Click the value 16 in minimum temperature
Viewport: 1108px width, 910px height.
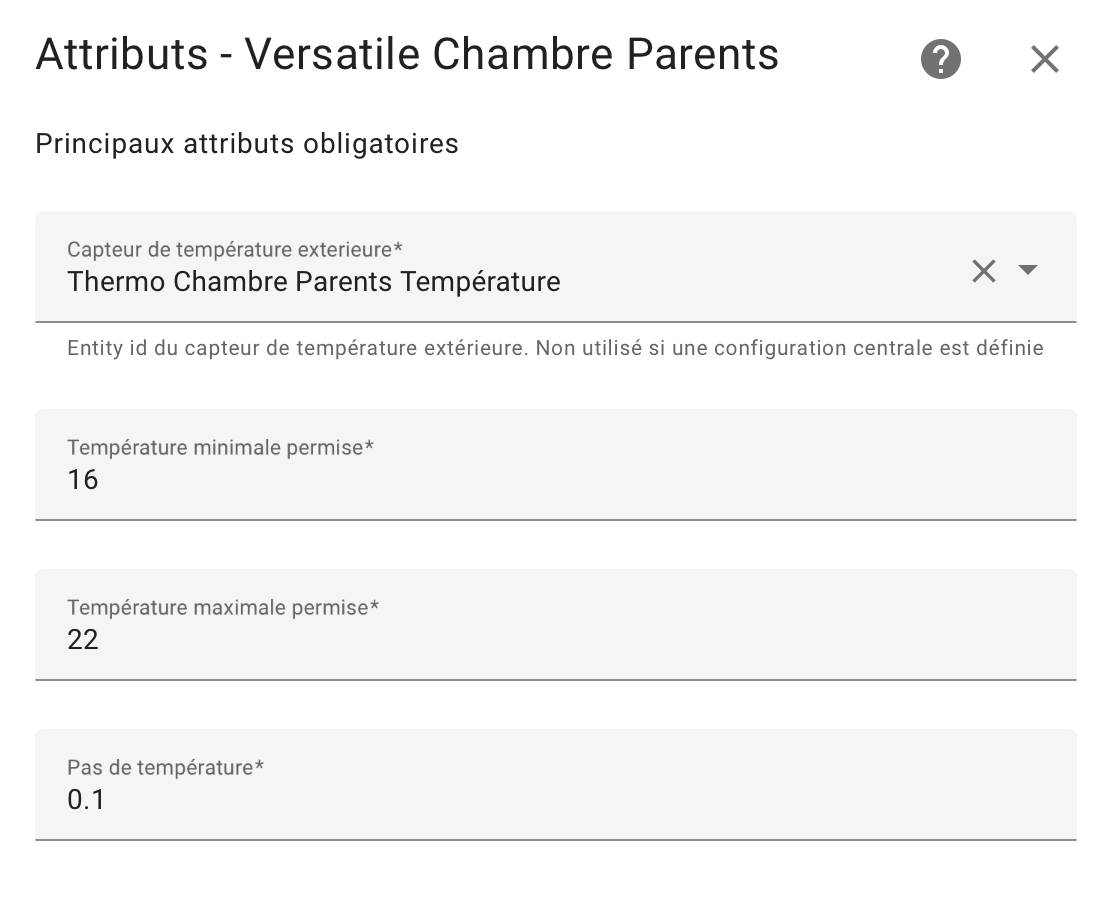point(83,480)
